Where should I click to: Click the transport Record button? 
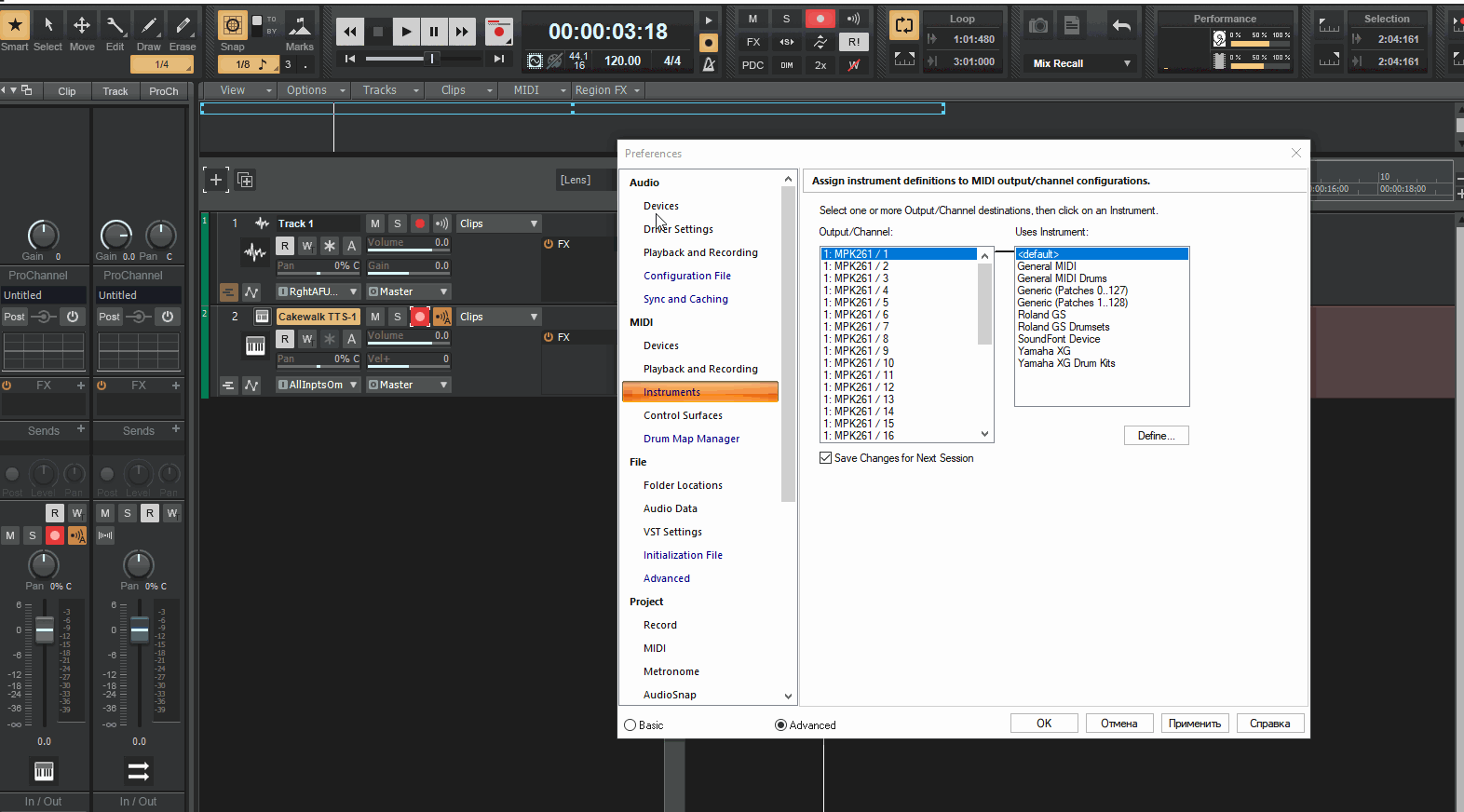pyautogui.click(x=499, y=32)
